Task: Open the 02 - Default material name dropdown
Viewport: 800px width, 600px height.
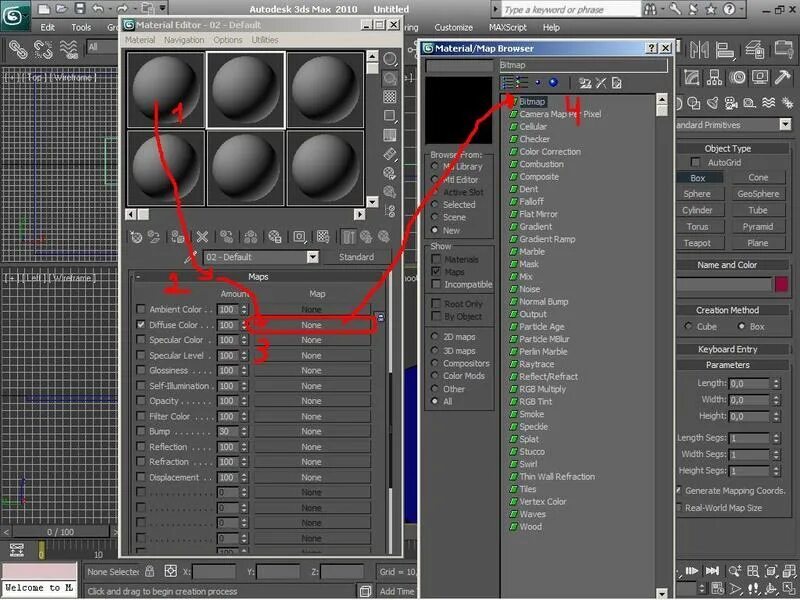Action: [313, 257]
